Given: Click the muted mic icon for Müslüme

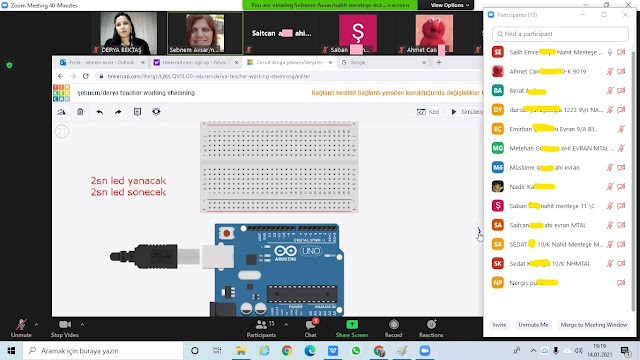Looking at the screenshot, I should [609, 167].
